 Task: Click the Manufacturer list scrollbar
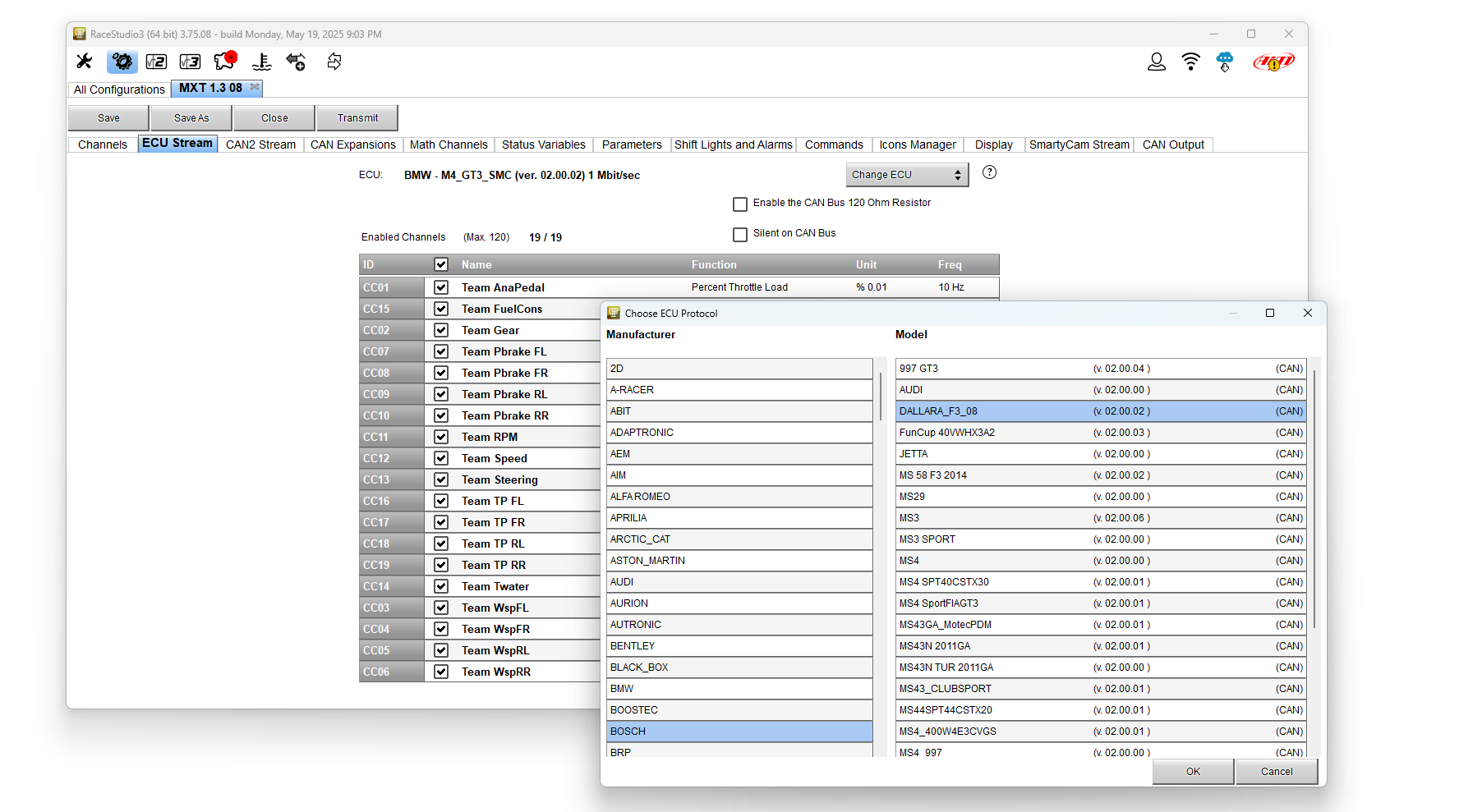880,396
